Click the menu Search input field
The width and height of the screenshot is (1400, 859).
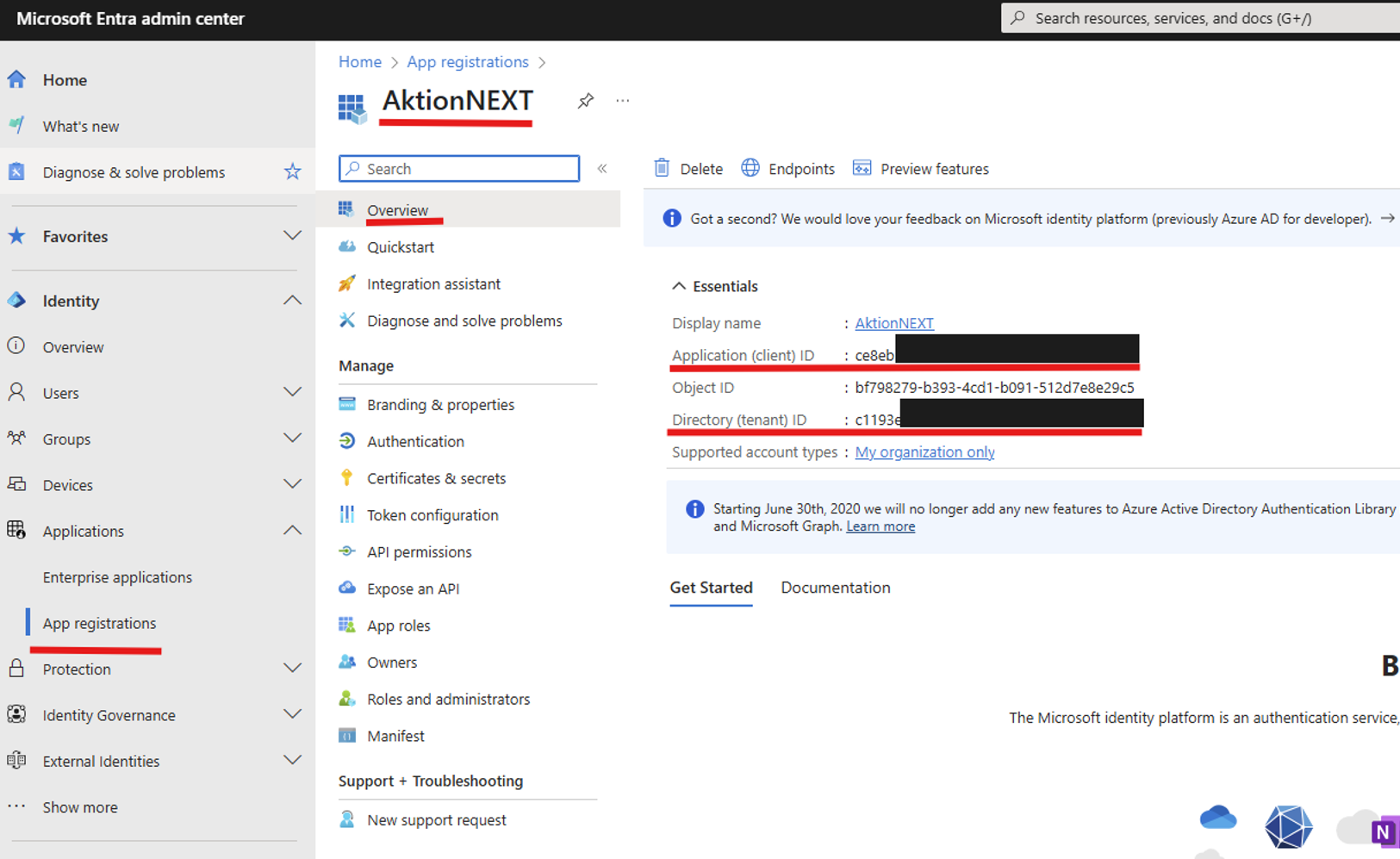tap(459, 168)
